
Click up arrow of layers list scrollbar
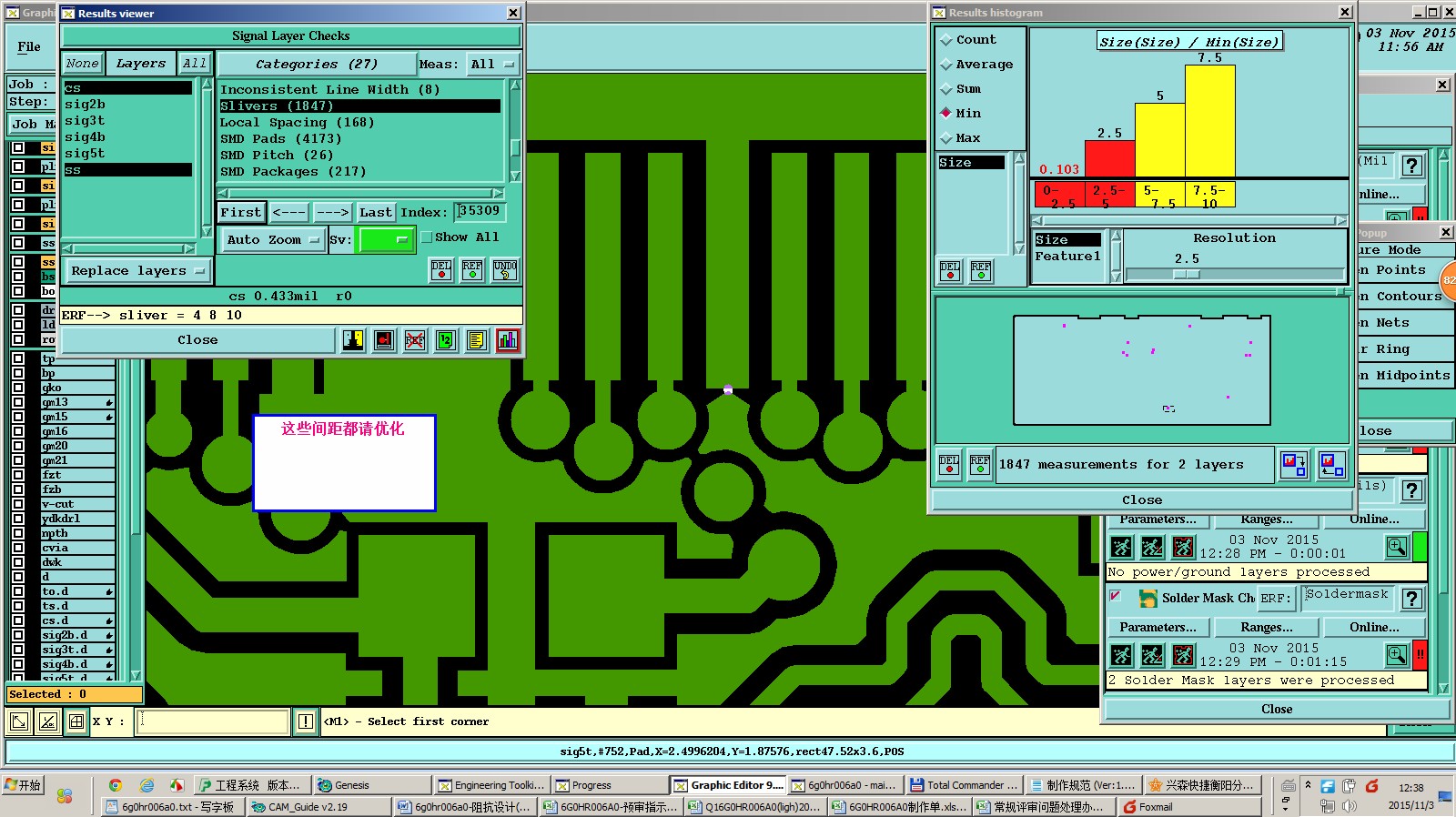206,85
